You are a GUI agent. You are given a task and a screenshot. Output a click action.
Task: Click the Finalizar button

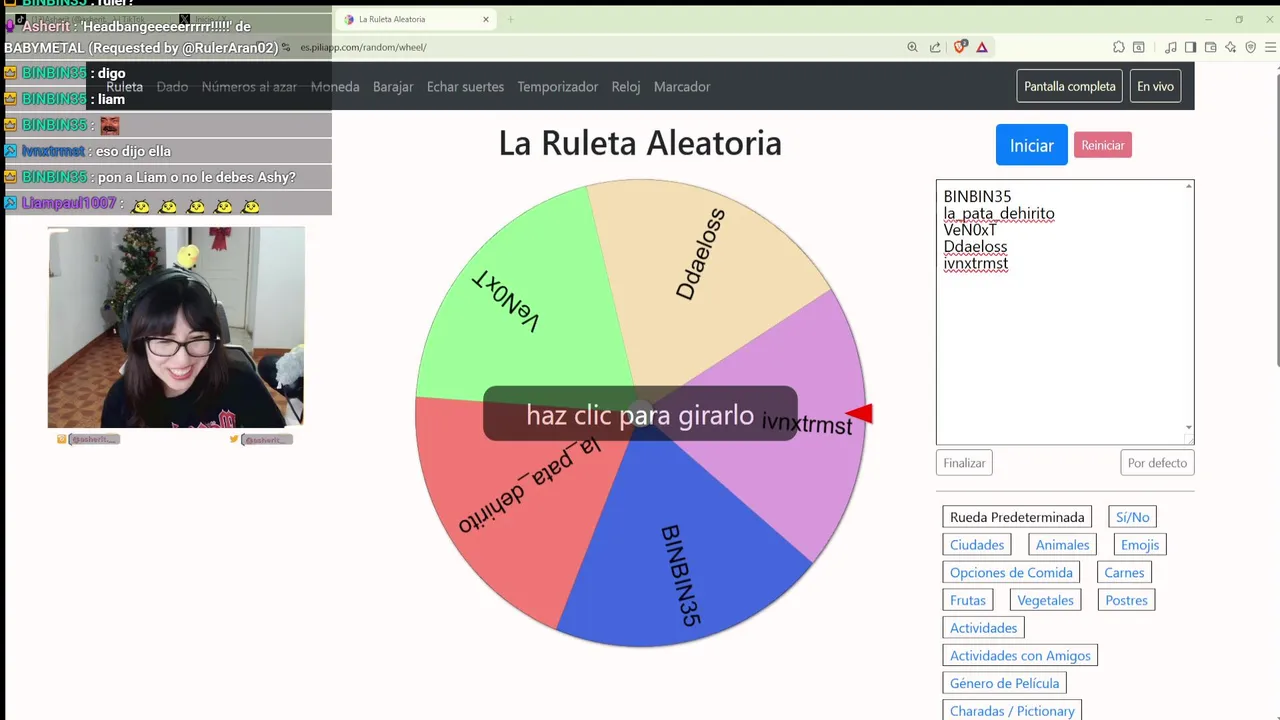tap(965, 463)
